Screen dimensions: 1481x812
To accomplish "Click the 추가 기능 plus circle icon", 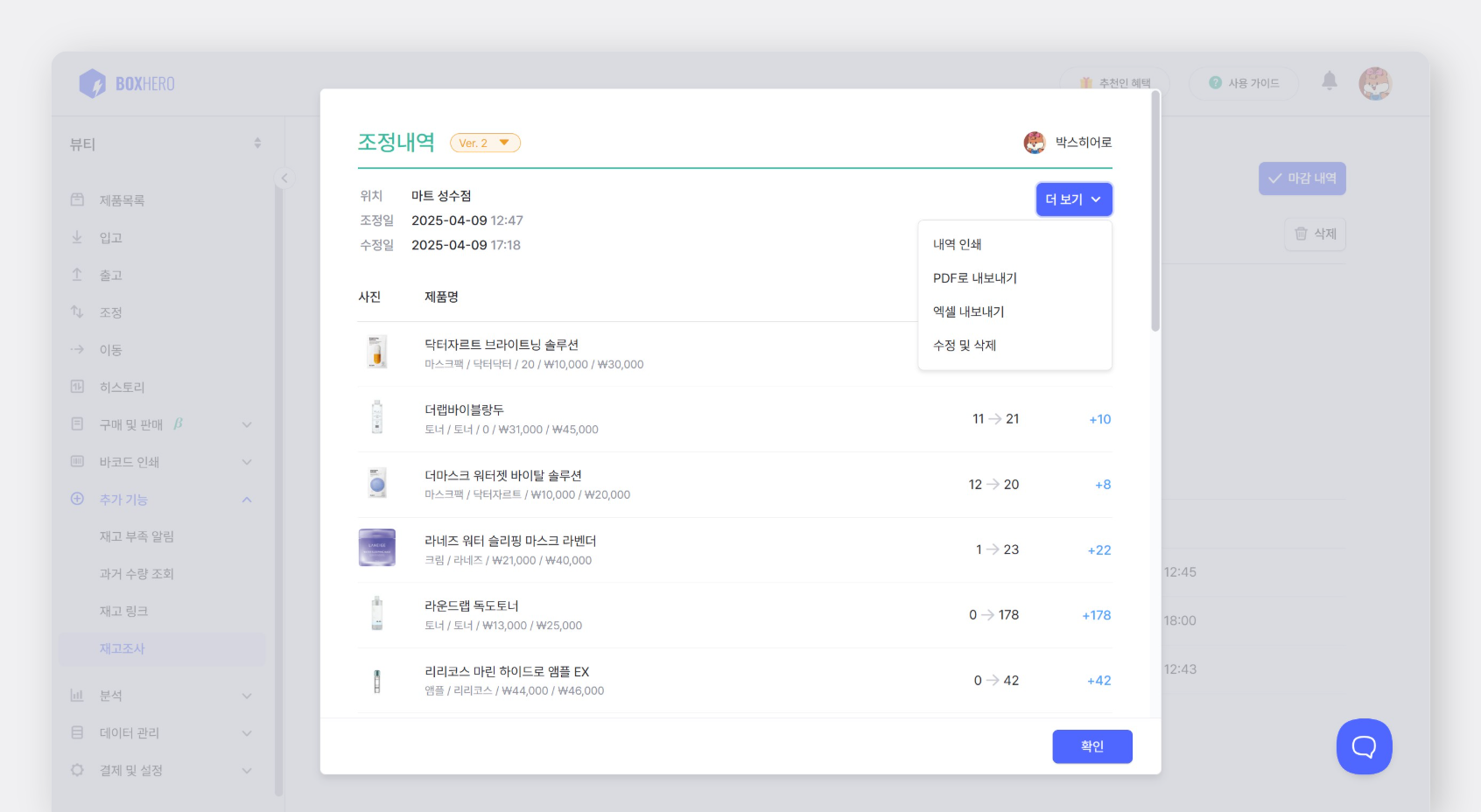I will [77, 499].
